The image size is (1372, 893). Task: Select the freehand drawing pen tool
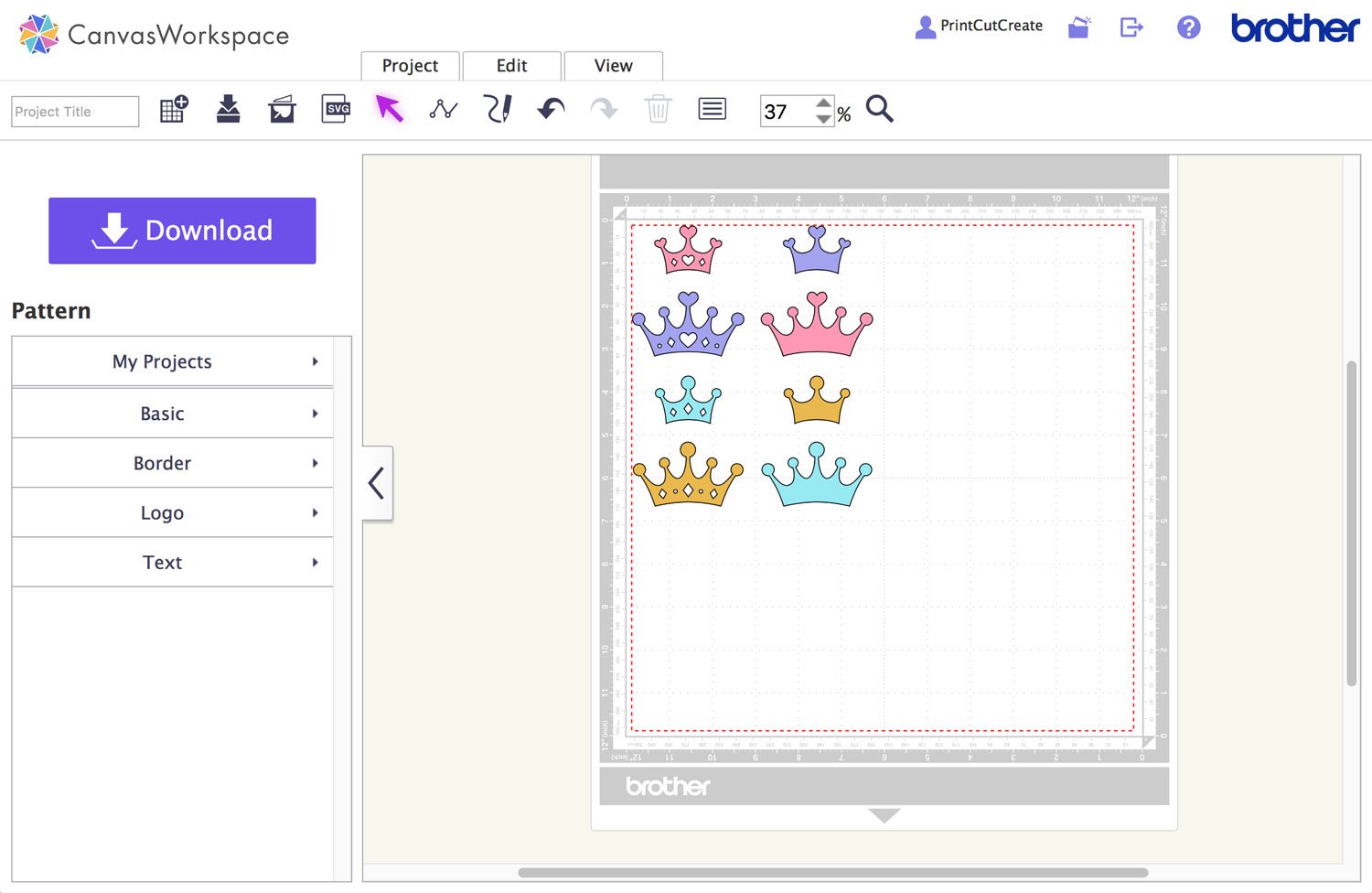[x=498, y=109]
